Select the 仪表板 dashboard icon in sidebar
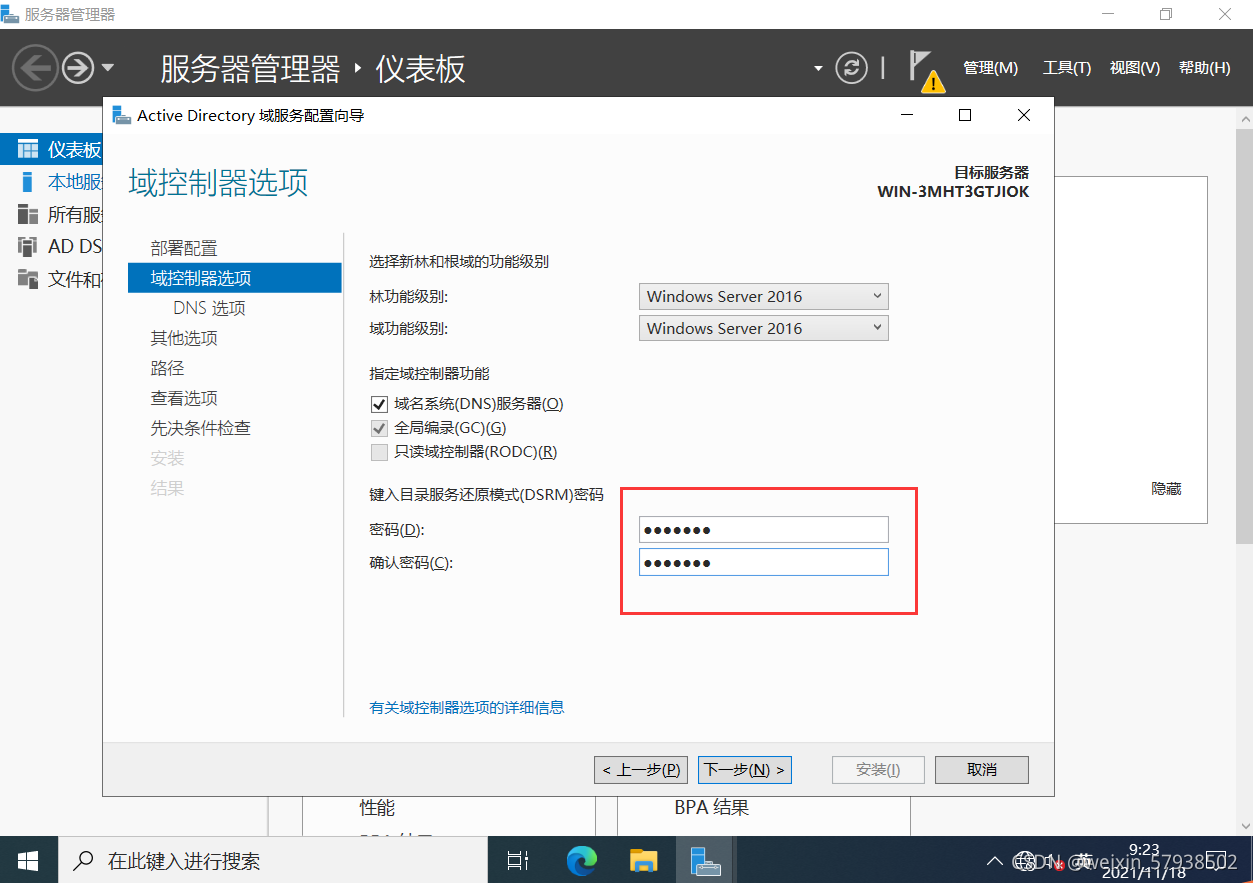 coord(28,150)
